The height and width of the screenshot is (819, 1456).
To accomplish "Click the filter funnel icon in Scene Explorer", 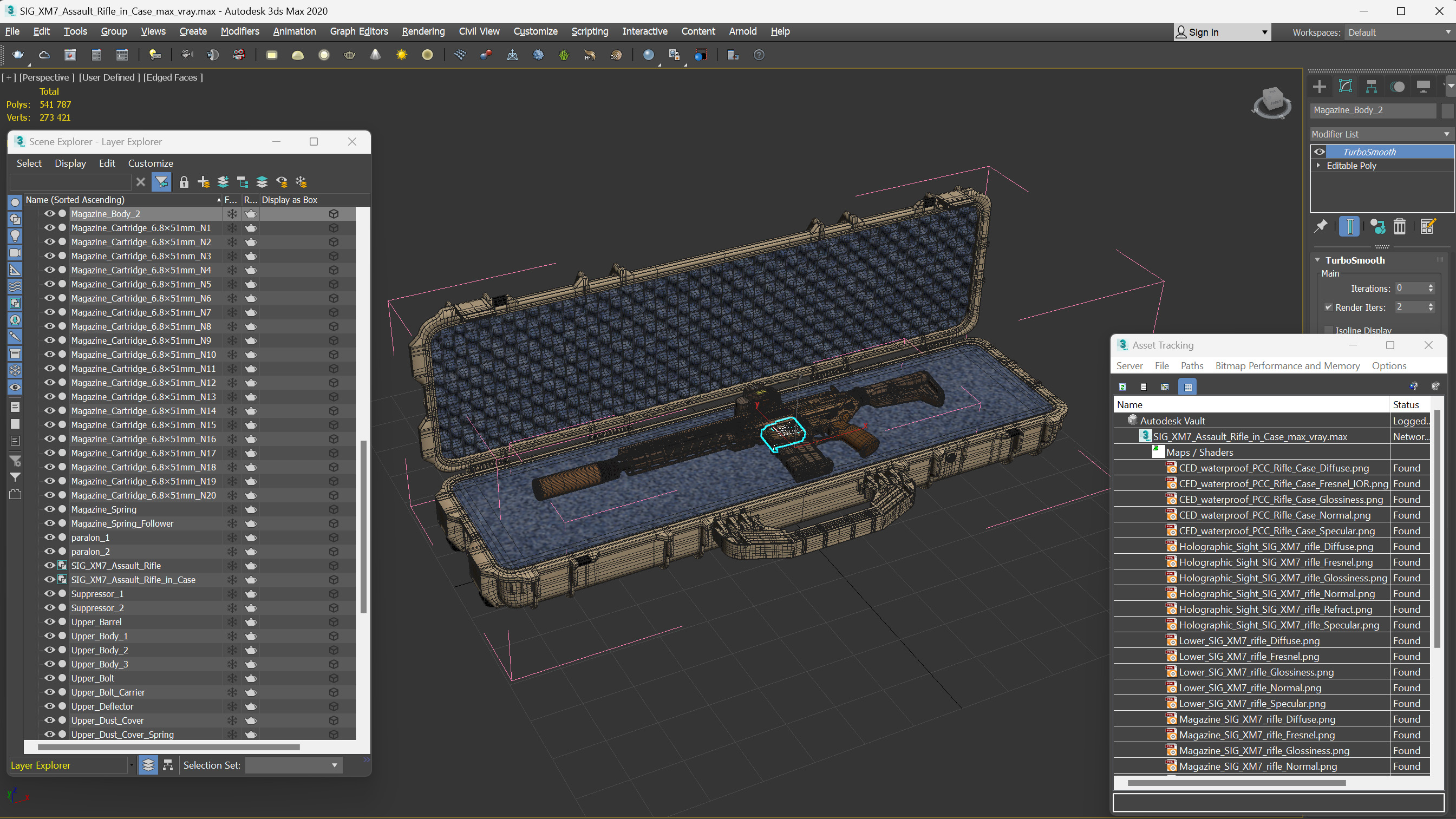I will (x=162, y=182).
